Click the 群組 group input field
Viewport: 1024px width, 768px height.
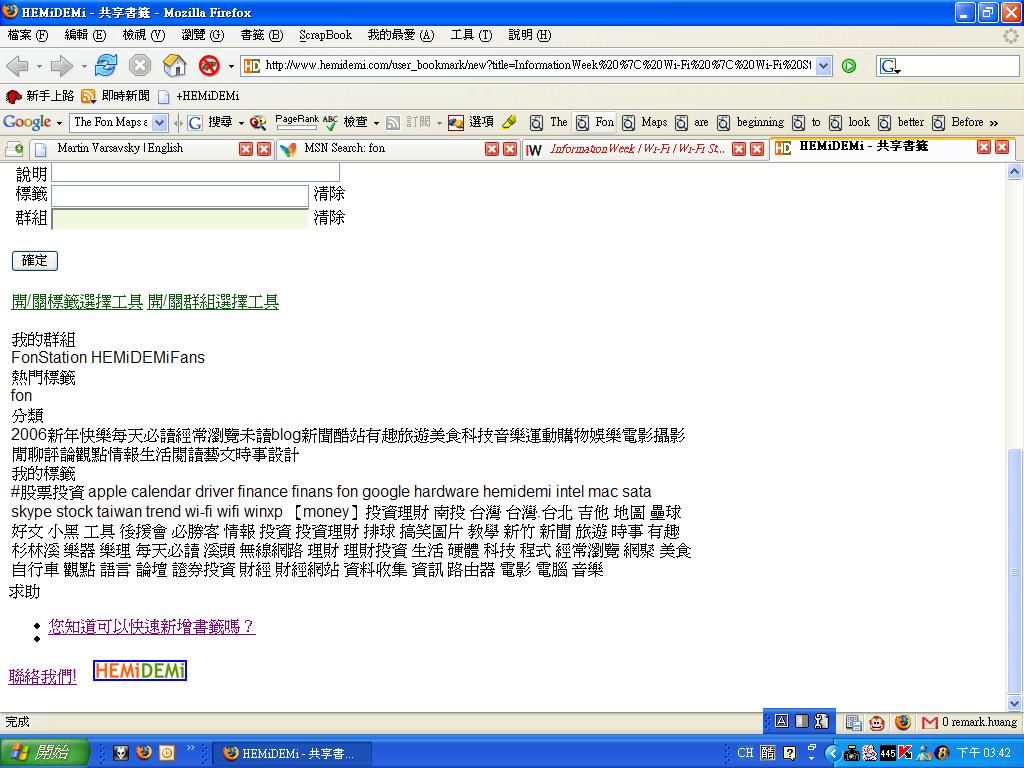[180, 218]
